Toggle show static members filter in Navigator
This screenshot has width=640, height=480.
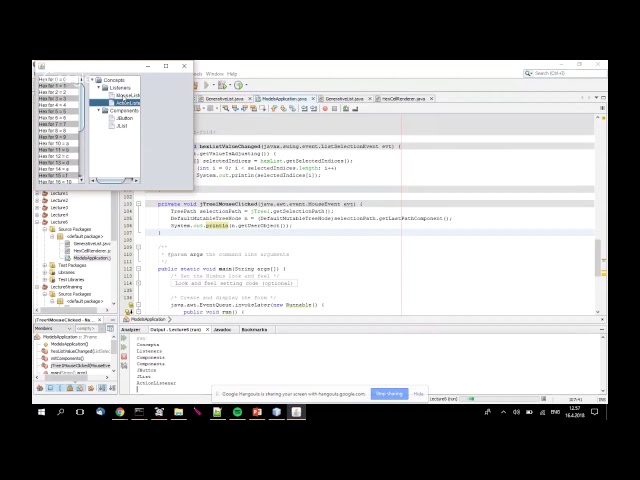click(60, 388)
